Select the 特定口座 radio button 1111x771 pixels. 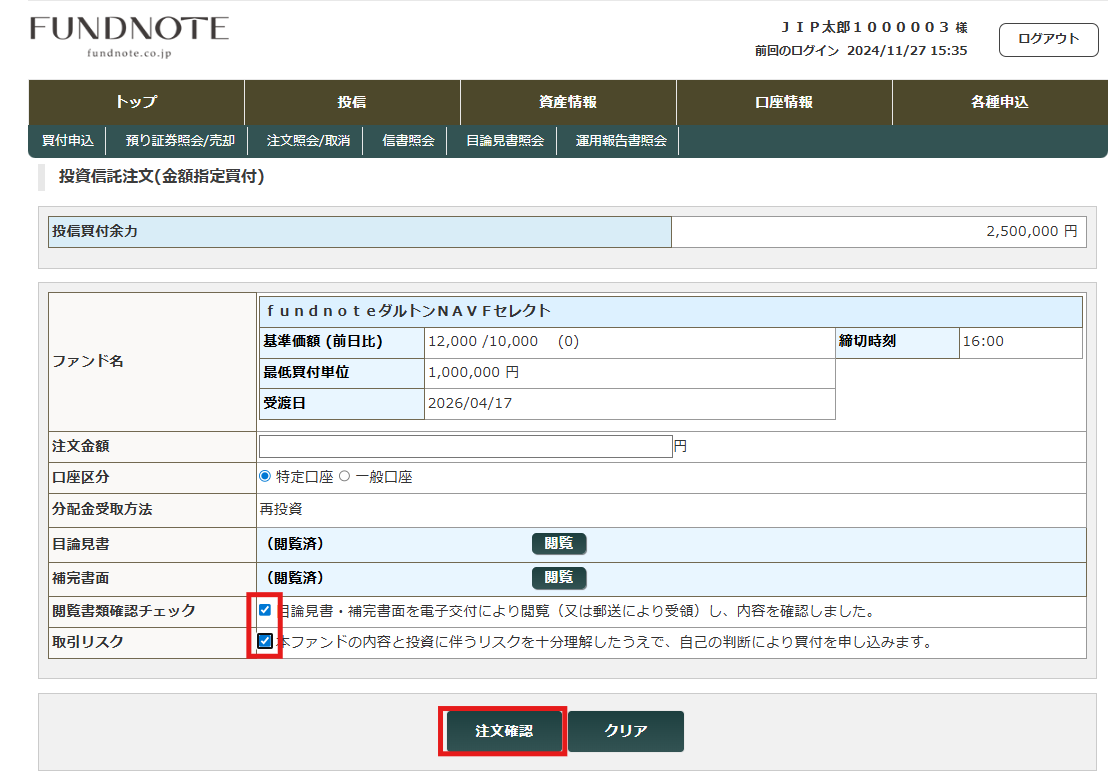click(265, 477)
